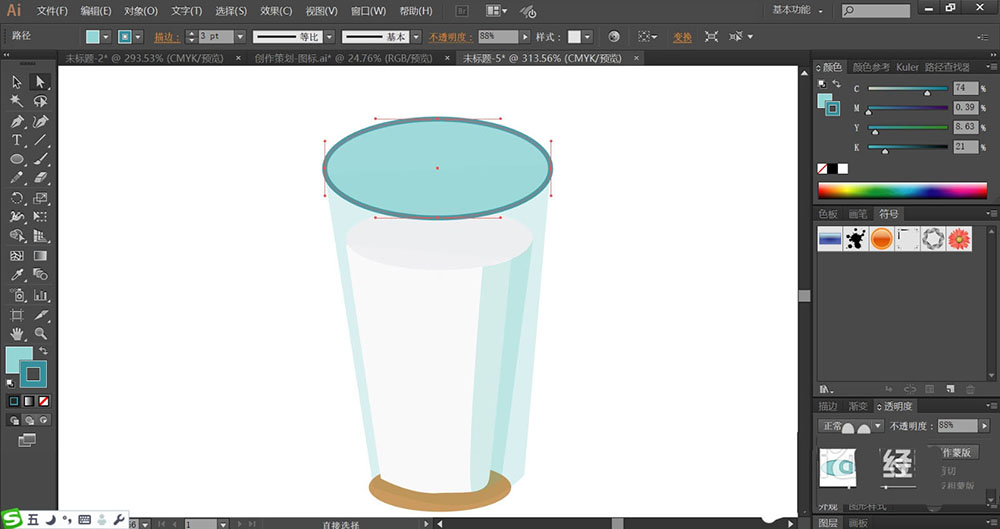Open the 效果(C) menu
1000x529 pixels.
(x=276, y=11)
